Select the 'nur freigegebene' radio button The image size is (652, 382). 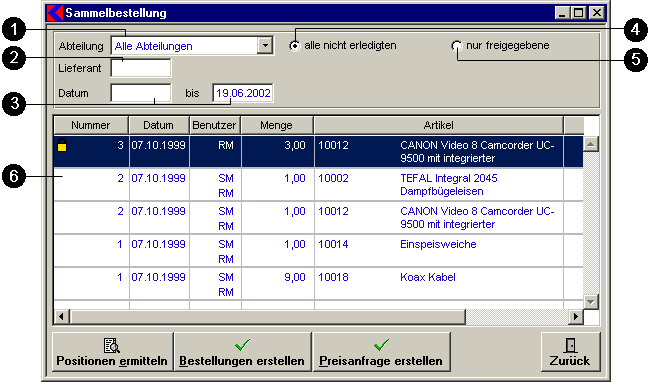(x=457, y=46)
